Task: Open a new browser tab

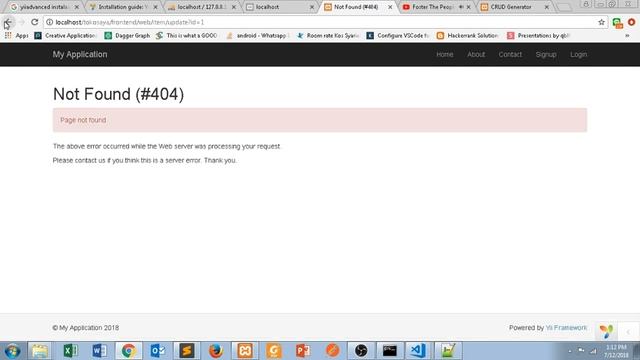Action: pos(564,7)
